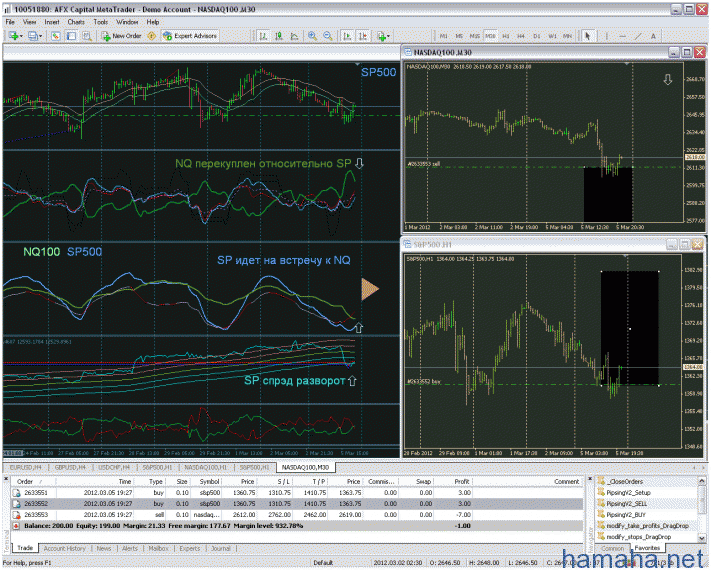Select the cursor pointer tool

click(588, 36)
